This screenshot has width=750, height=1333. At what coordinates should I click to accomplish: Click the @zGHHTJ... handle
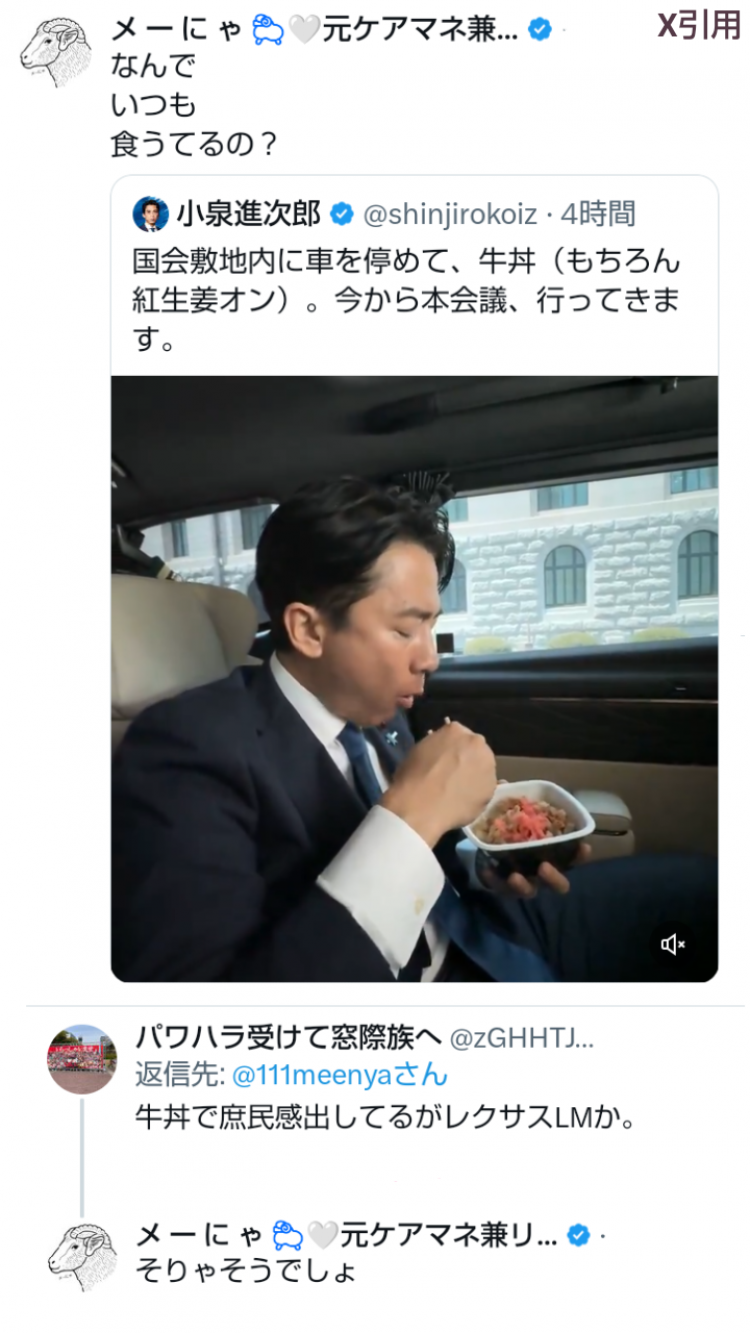521,1039
